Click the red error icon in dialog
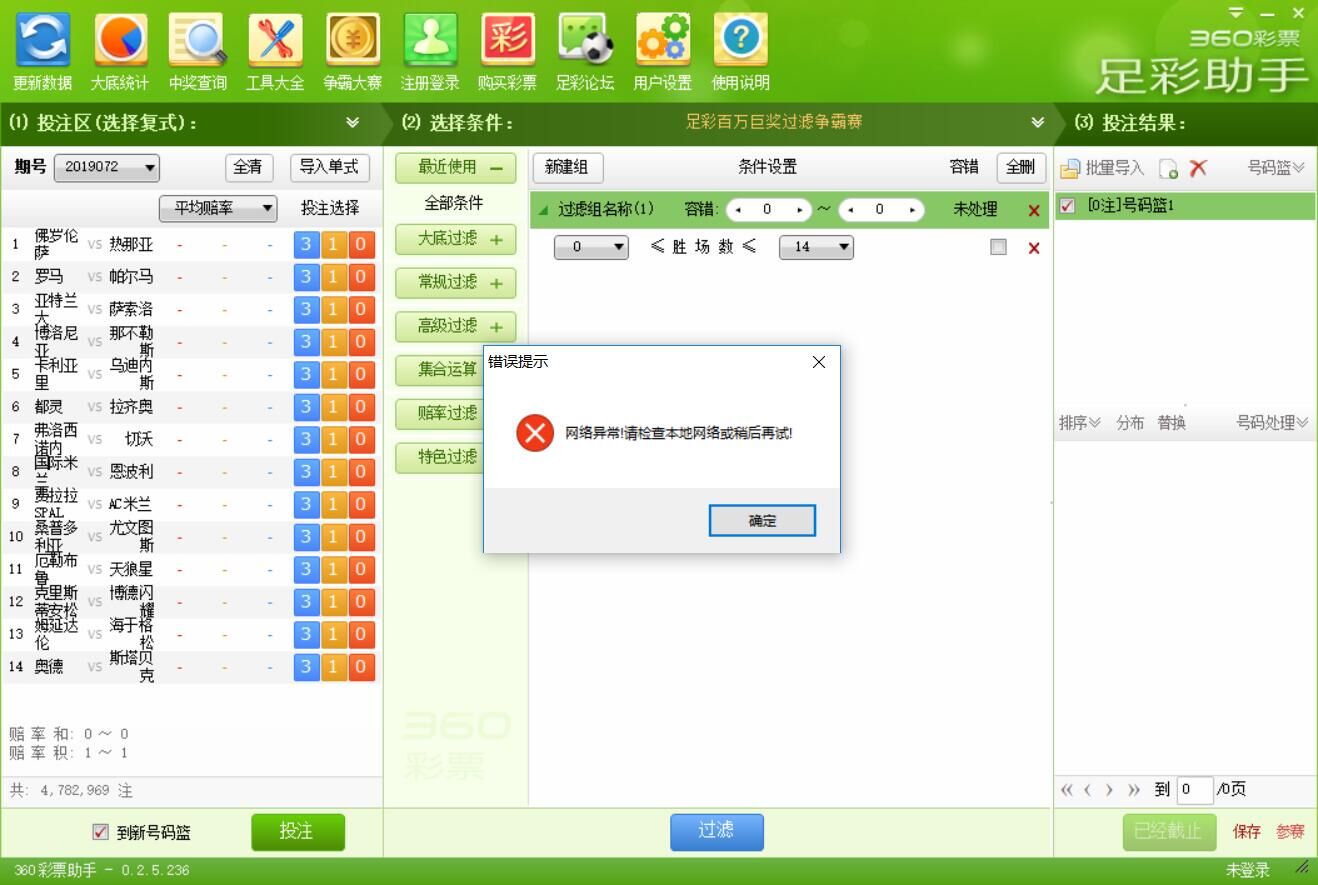The image size is (1318, 885). tap(535, 433)
